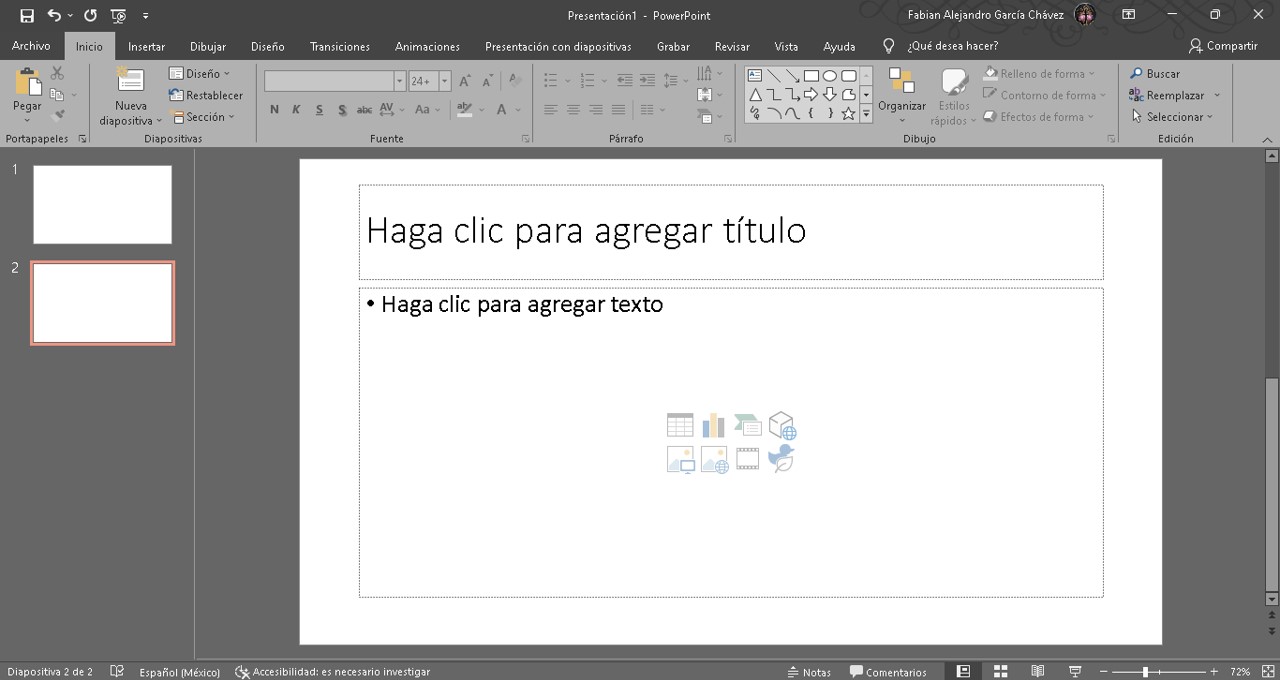Toggle the Notas pane
The height and width of the screenshot is (680, 1280).
809,672
